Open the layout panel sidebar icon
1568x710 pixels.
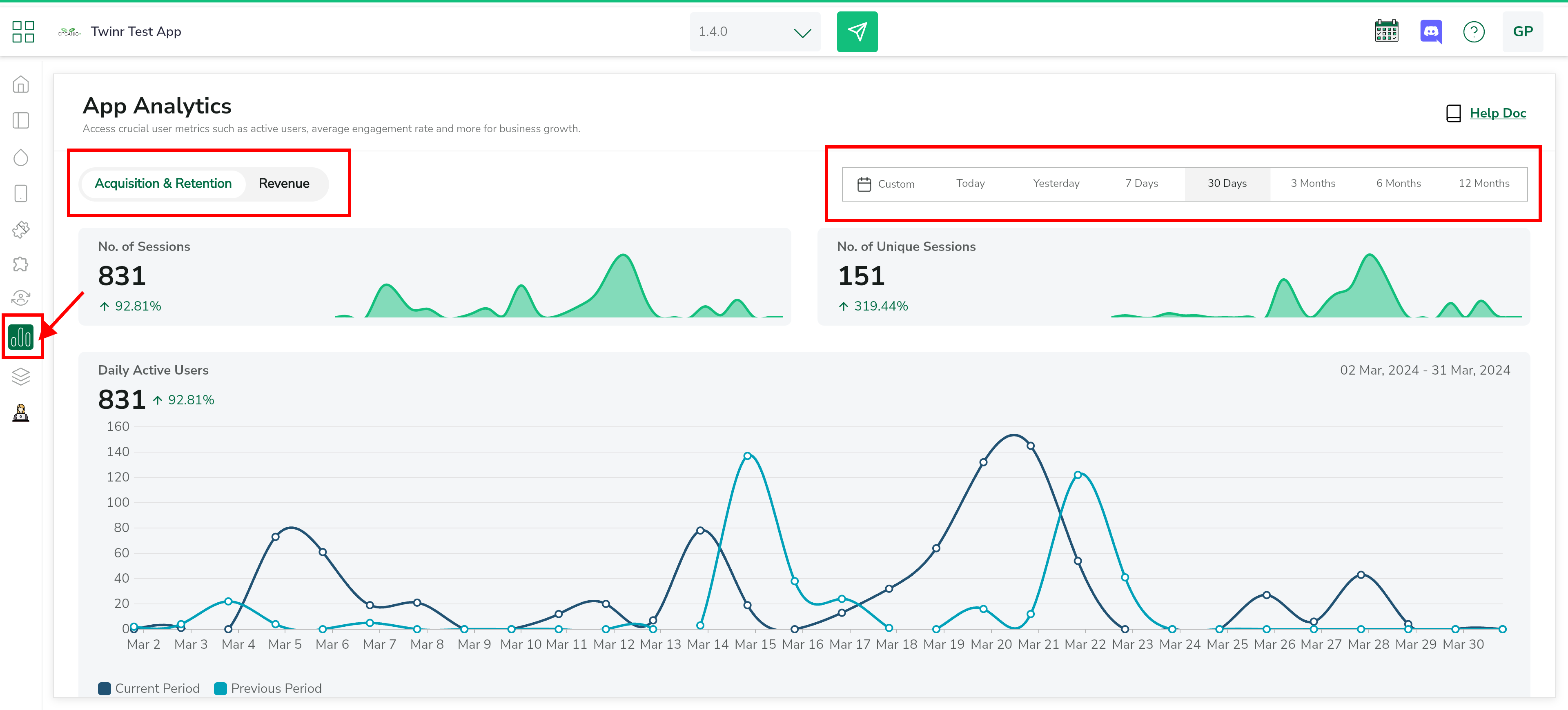[x=21, y=120]
